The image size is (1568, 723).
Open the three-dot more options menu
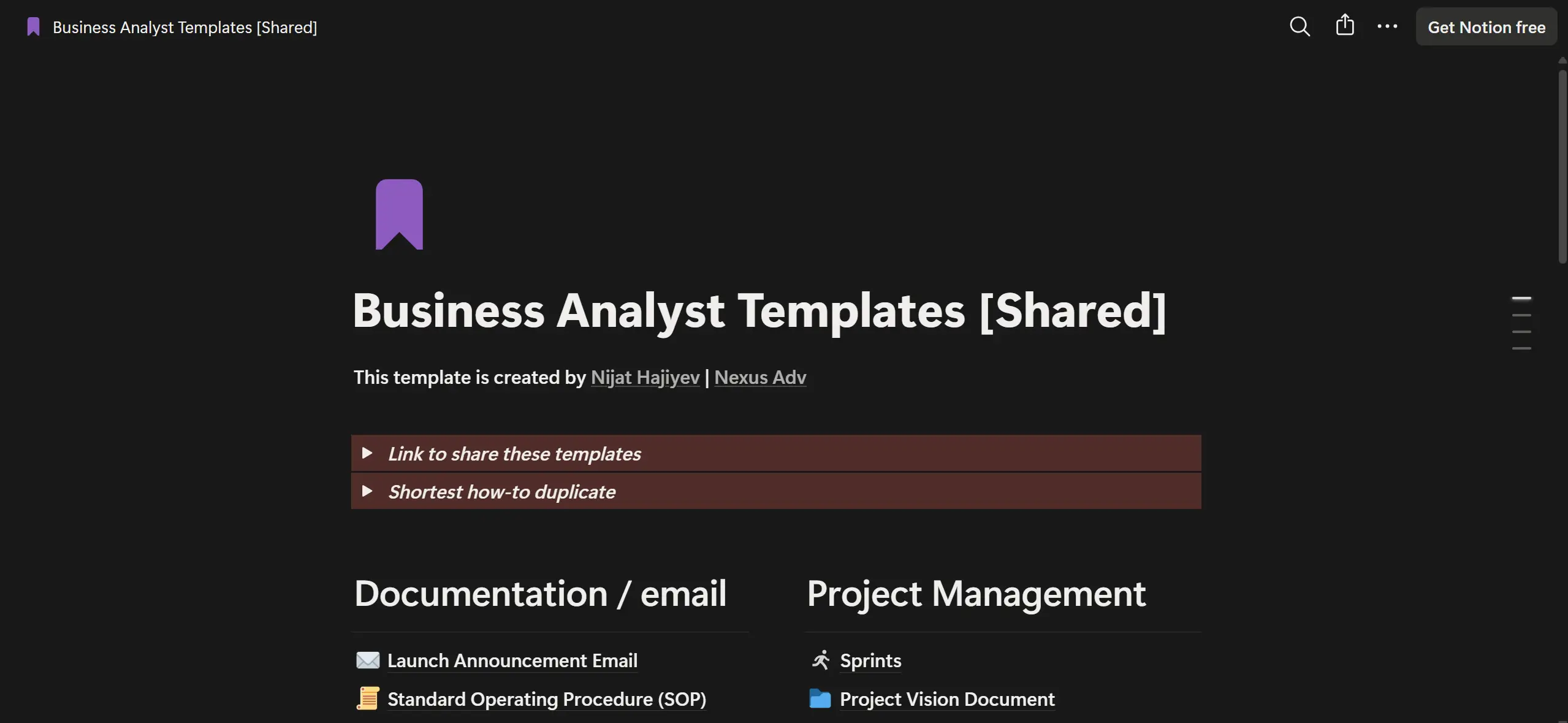pyautogui.click(x=1387, y=26)
